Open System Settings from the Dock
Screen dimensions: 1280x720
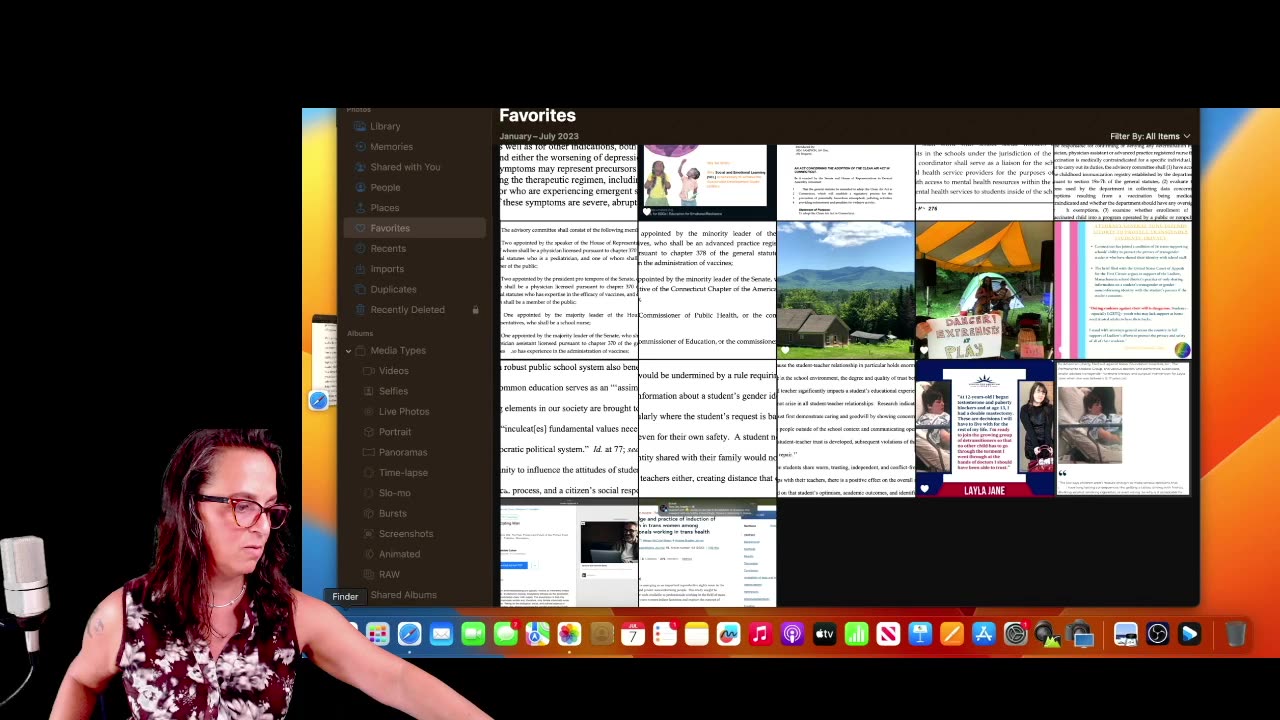(x=1016, y=634)
